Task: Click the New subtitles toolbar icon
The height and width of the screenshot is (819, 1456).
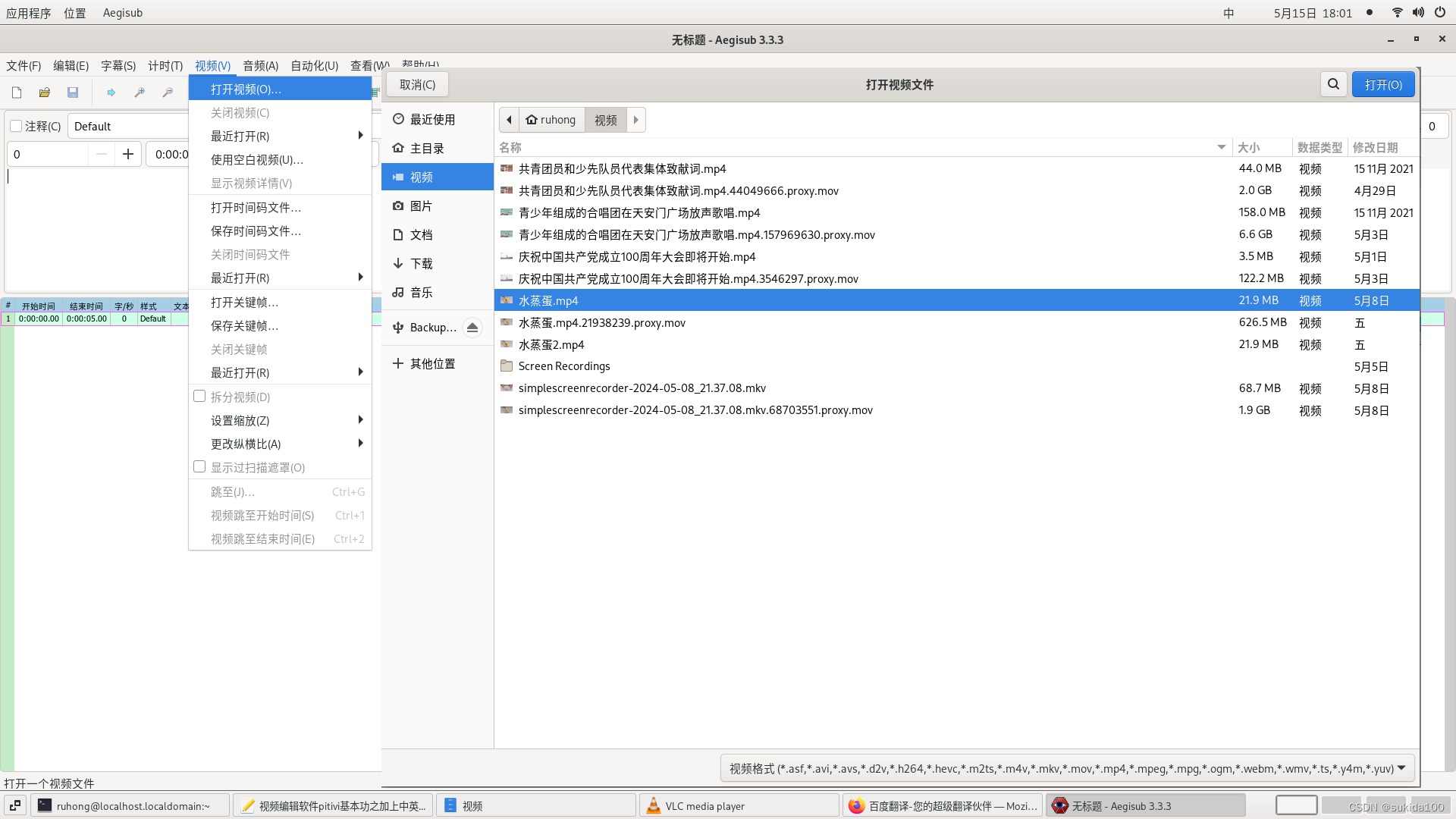Action: click(17, 93)
